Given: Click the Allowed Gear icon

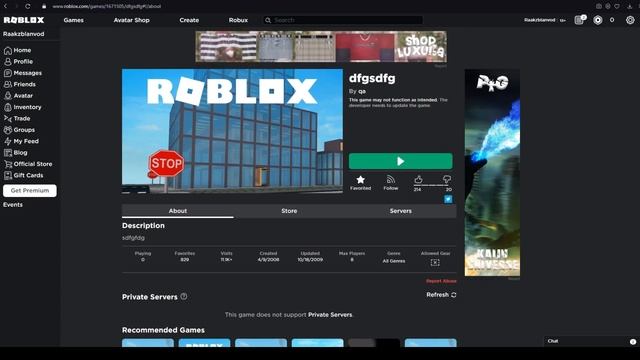Looking at the screenshot, I should (435, 262).
